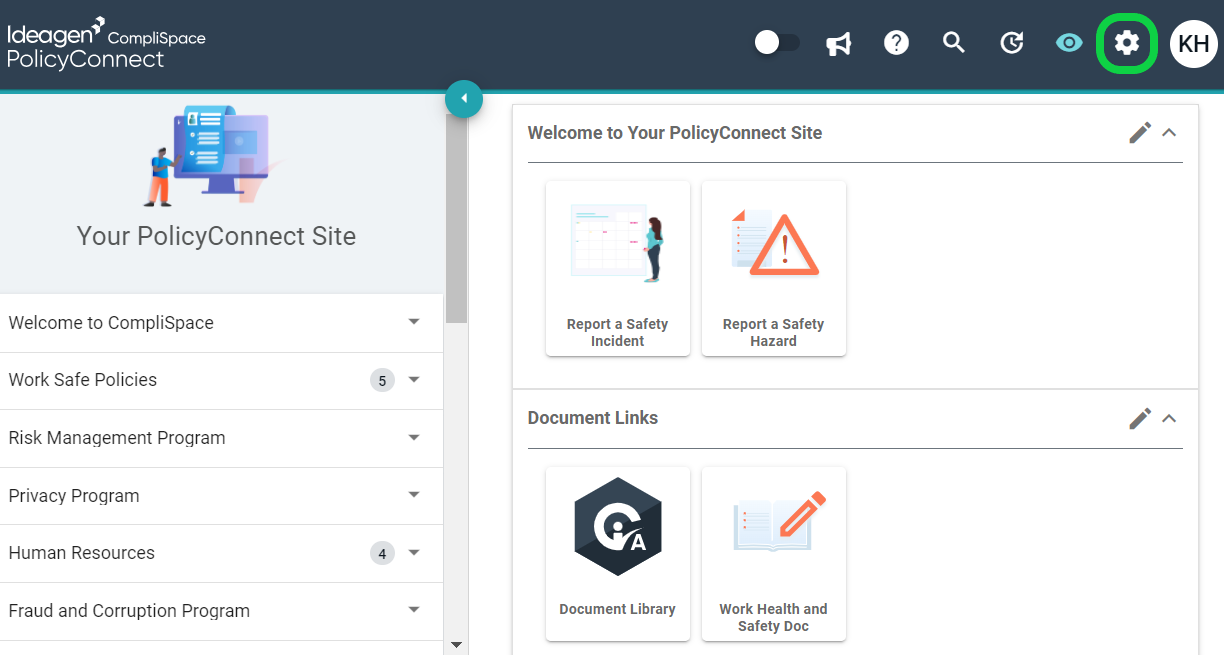Image resolution: width=1224 pixels, height=655 pixels.
Task: Open the Report a Safety Incident tile
Action: [618, 268]
